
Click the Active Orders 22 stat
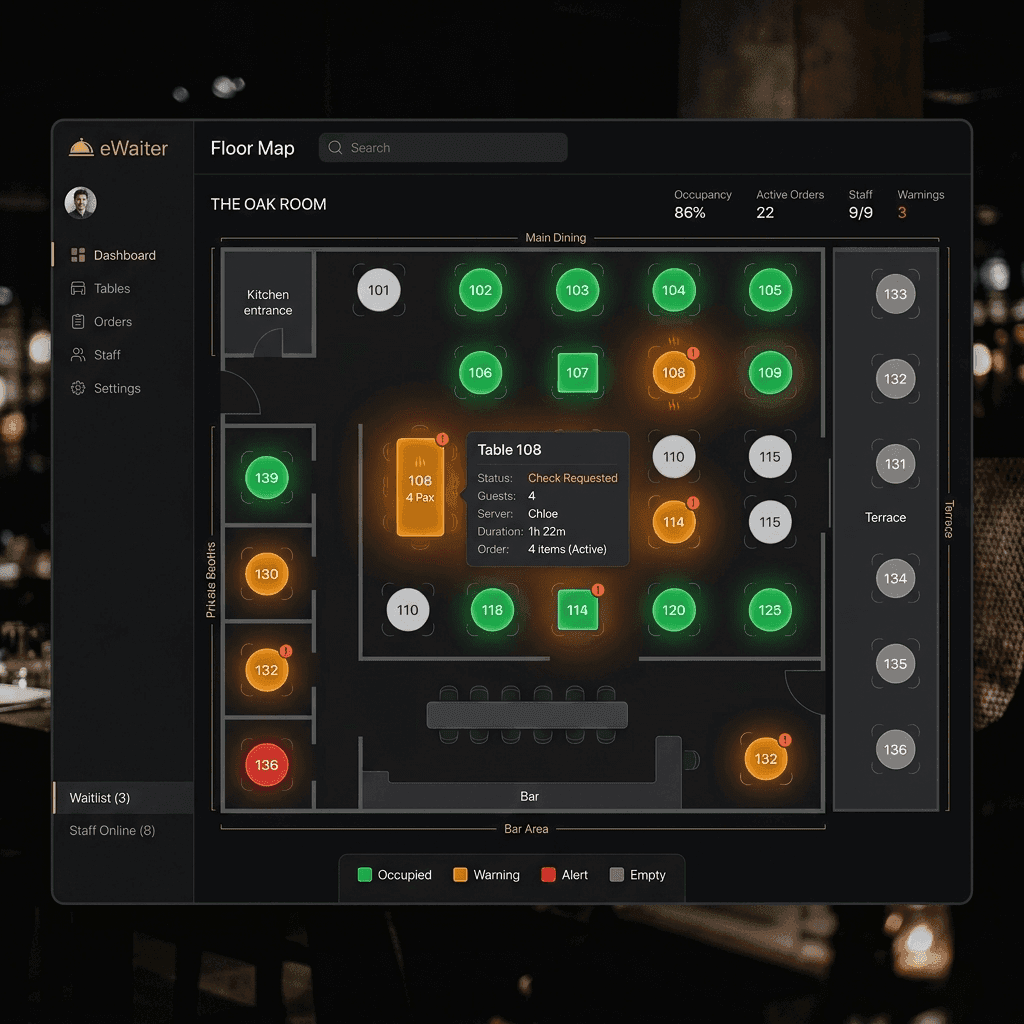click(x=790, y=204)
